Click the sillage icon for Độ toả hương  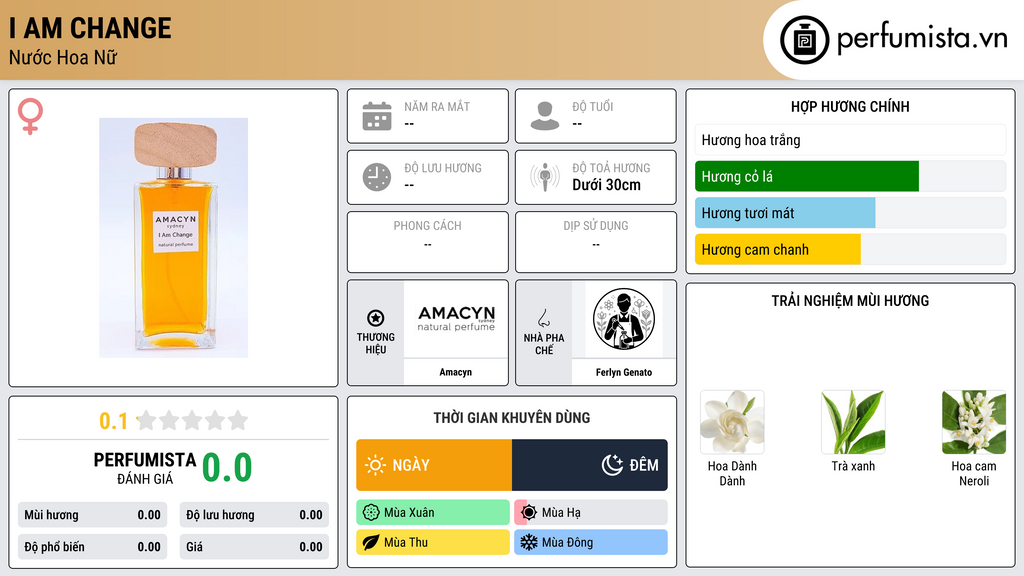pos(545,177)
